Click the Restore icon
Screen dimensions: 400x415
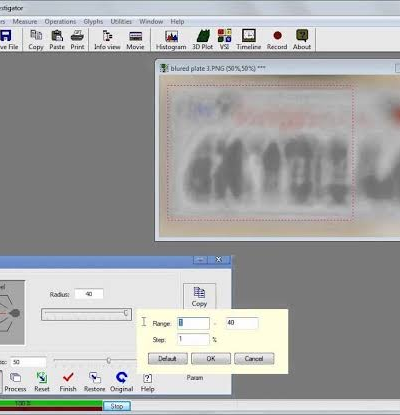[x=95, y=382]
